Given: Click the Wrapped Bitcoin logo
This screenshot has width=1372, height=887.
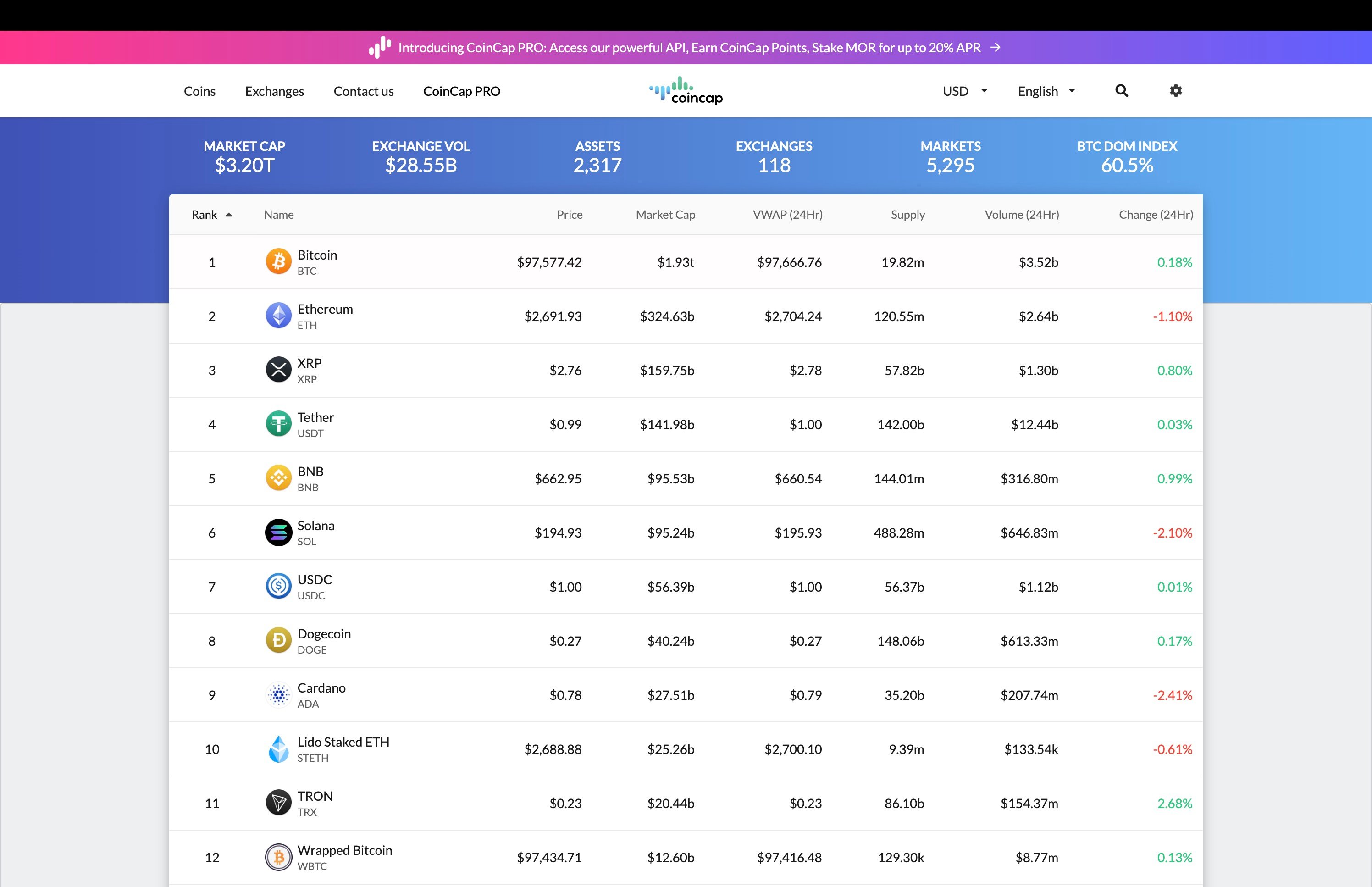Looking at the screenshot, I should (x=279, y=857).
